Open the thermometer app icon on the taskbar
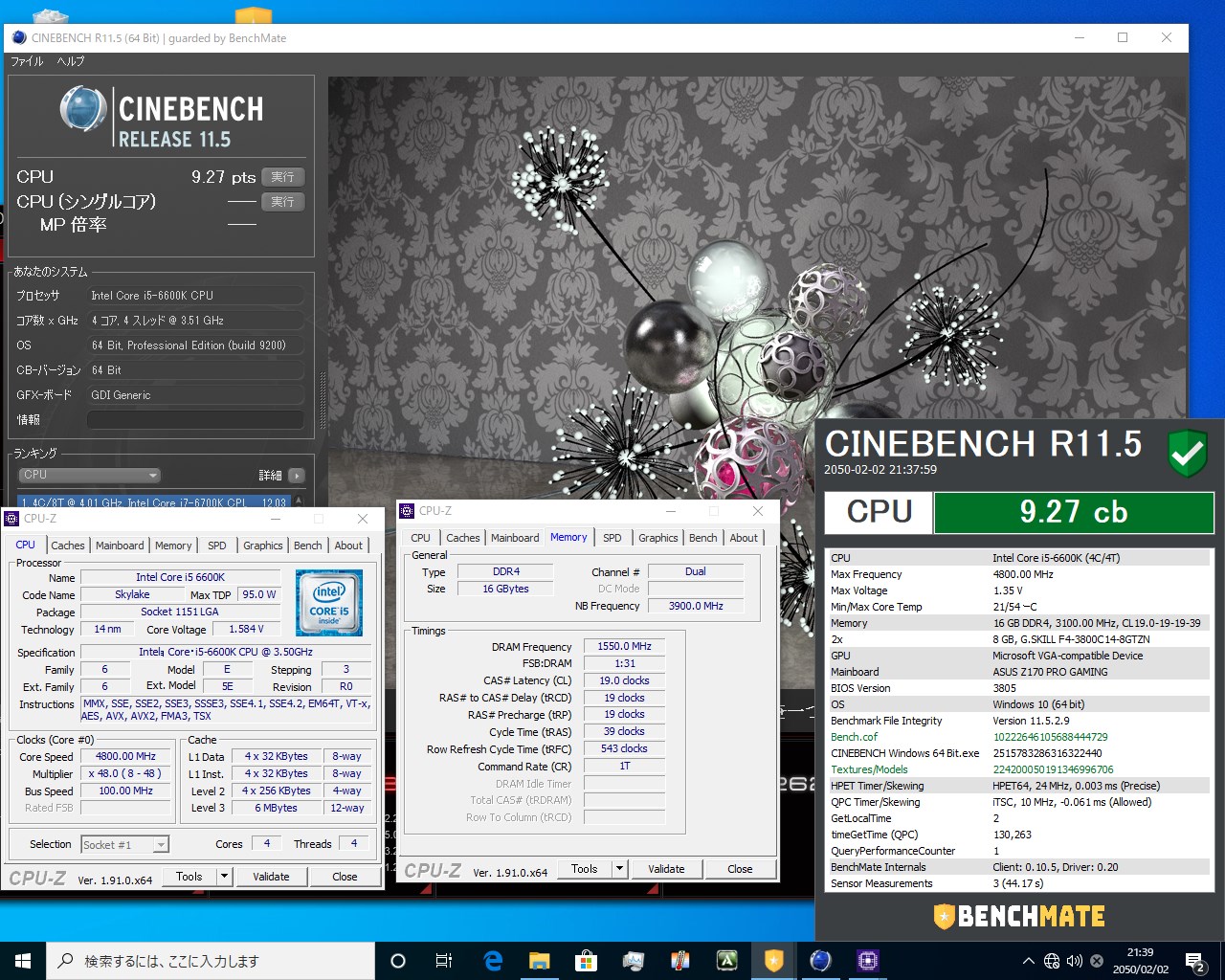The image size is (1225, 980). click(679, 961)
